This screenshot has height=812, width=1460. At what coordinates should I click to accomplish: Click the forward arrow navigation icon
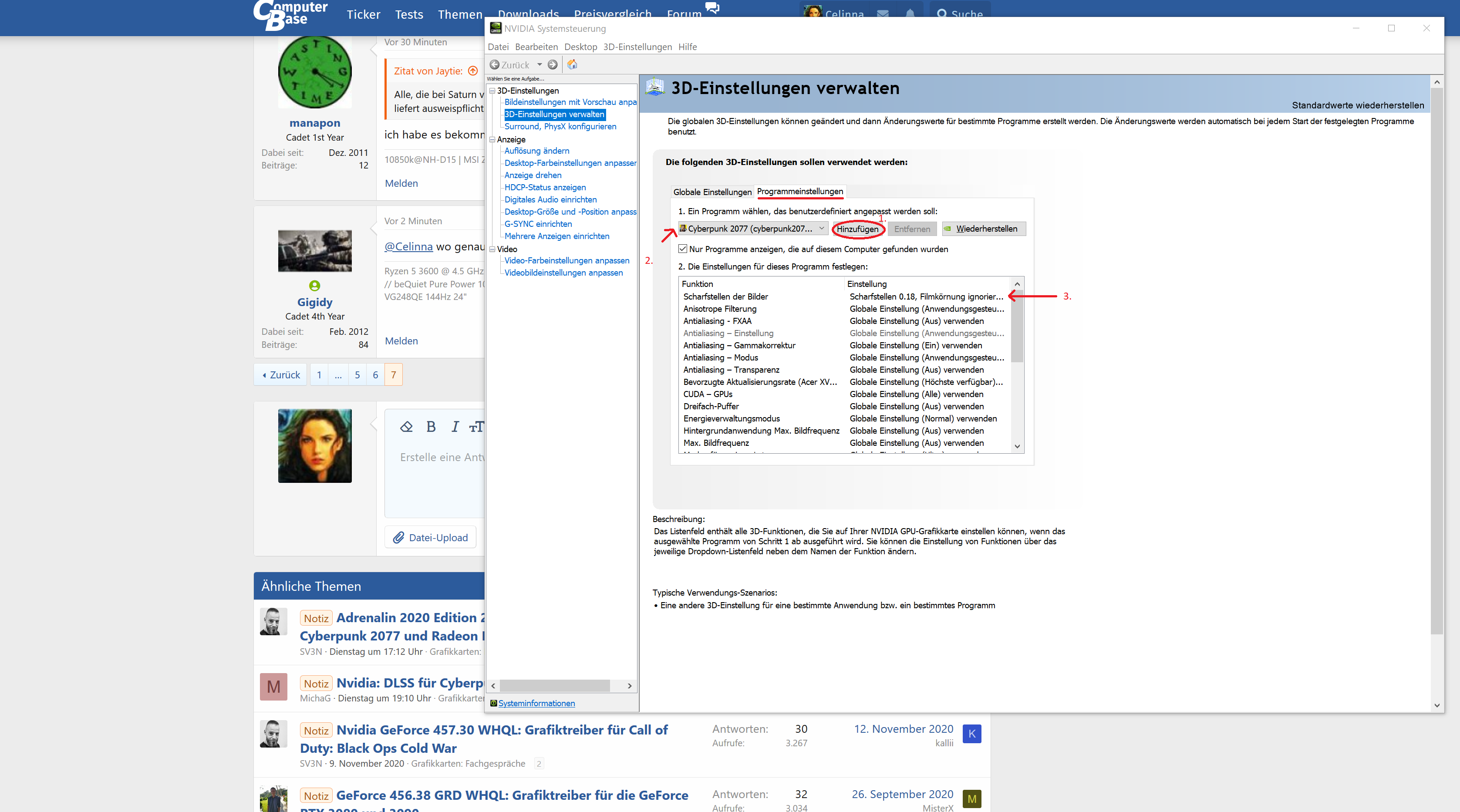point(553,64)
